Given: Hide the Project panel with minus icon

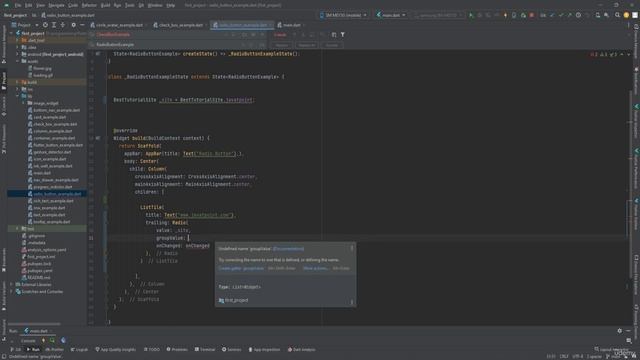Looking at the screenshot, I should [x=82, y=25].
